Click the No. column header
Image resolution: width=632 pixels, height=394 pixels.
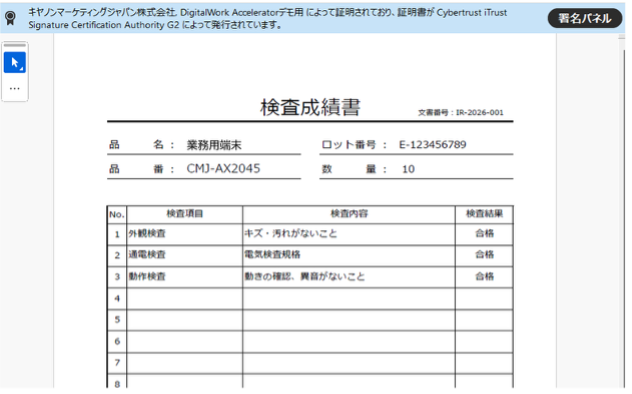point(117,214)
